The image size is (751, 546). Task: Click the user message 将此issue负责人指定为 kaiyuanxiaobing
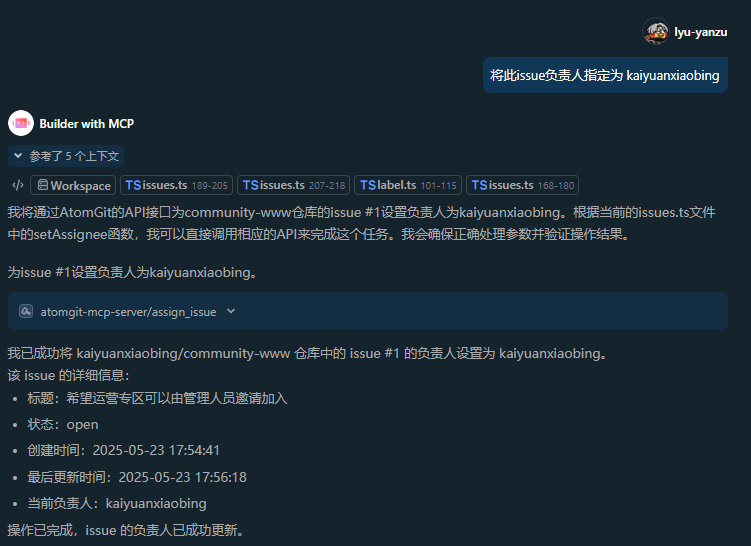[605, 75]
